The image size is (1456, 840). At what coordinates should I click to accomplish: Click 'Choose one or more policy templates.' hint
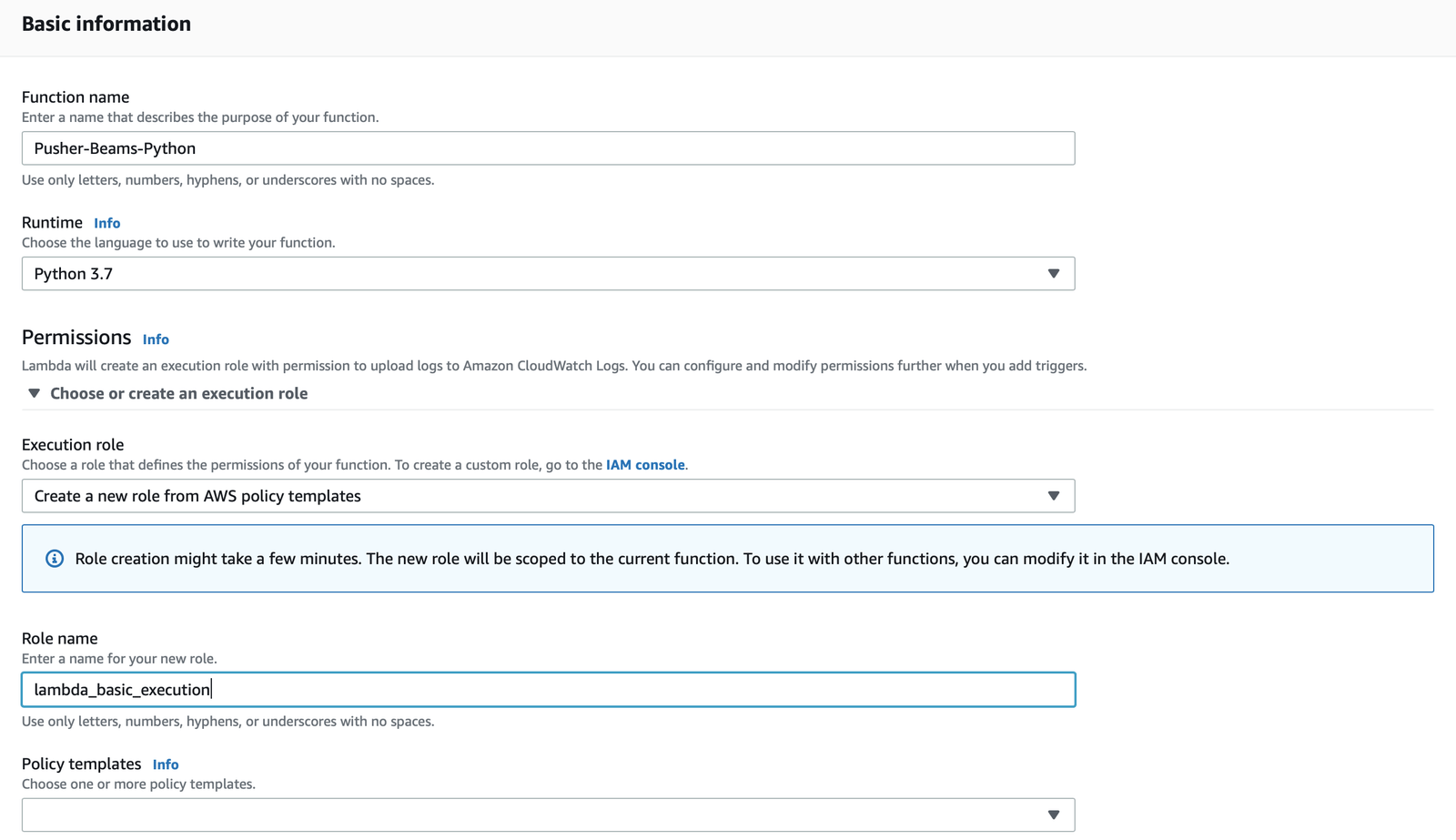tap(138, 784)
